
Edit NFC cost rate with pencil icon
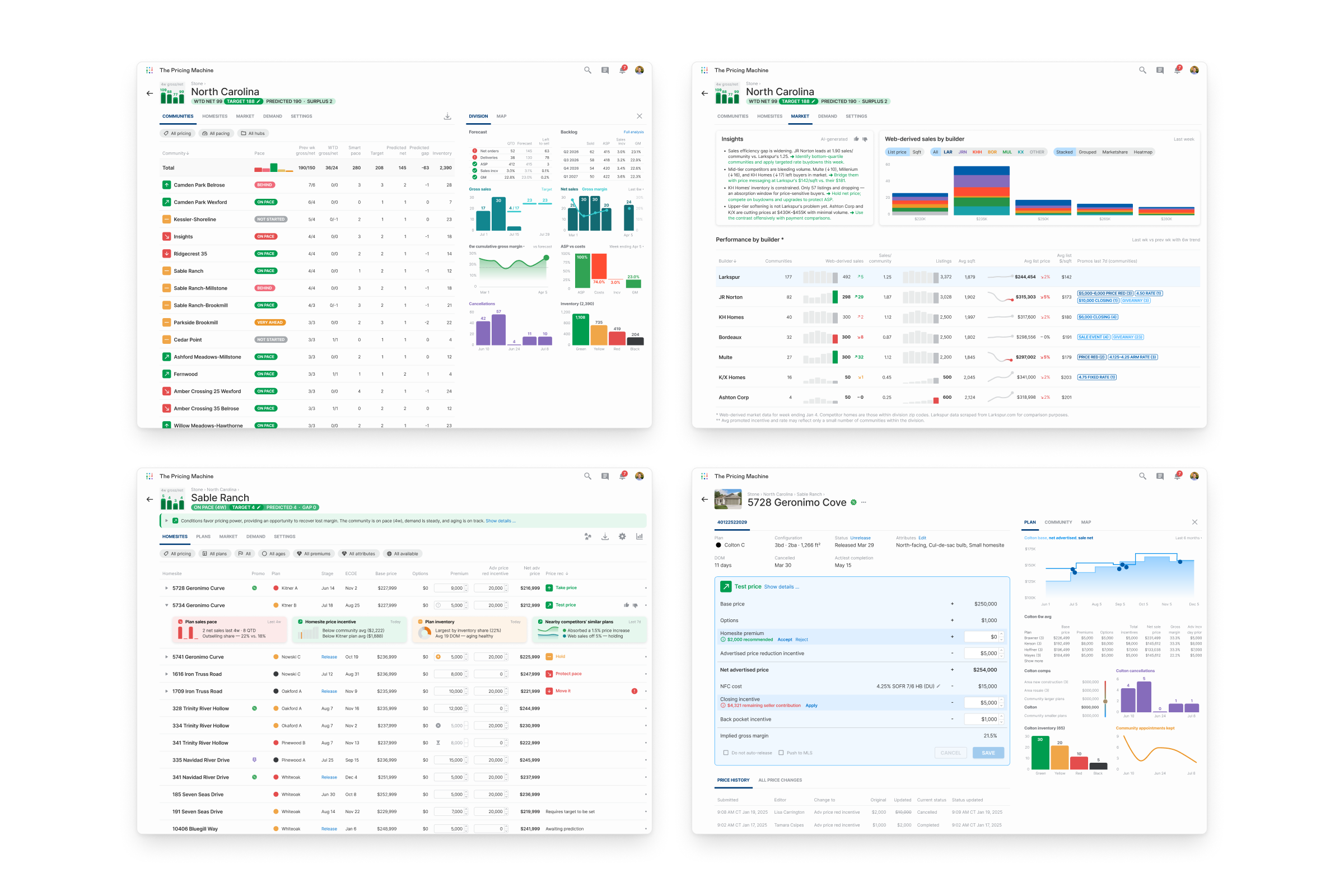(x=939, y=687)
